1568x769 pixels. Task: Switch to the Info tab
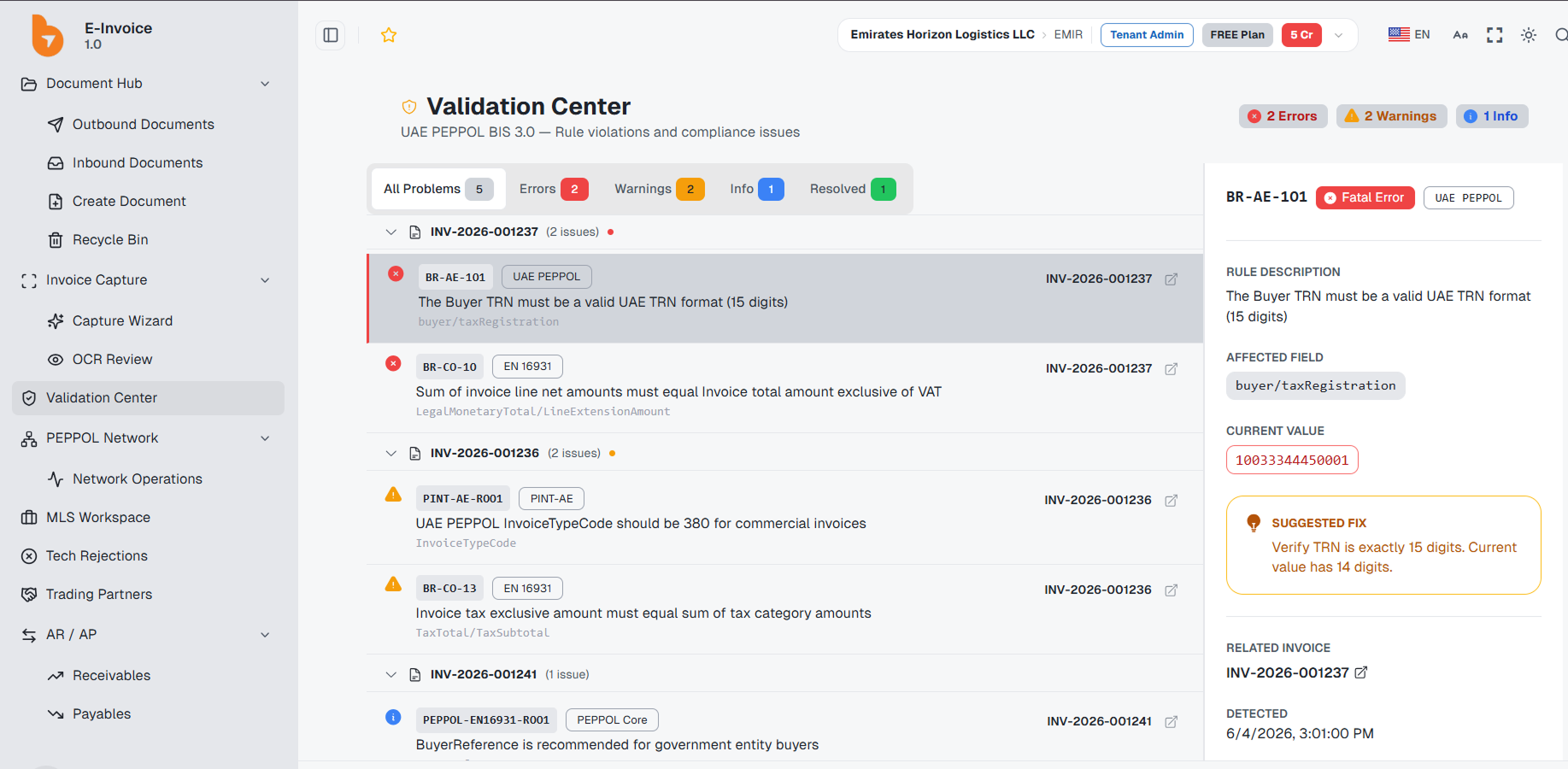[x=756, y=189]
